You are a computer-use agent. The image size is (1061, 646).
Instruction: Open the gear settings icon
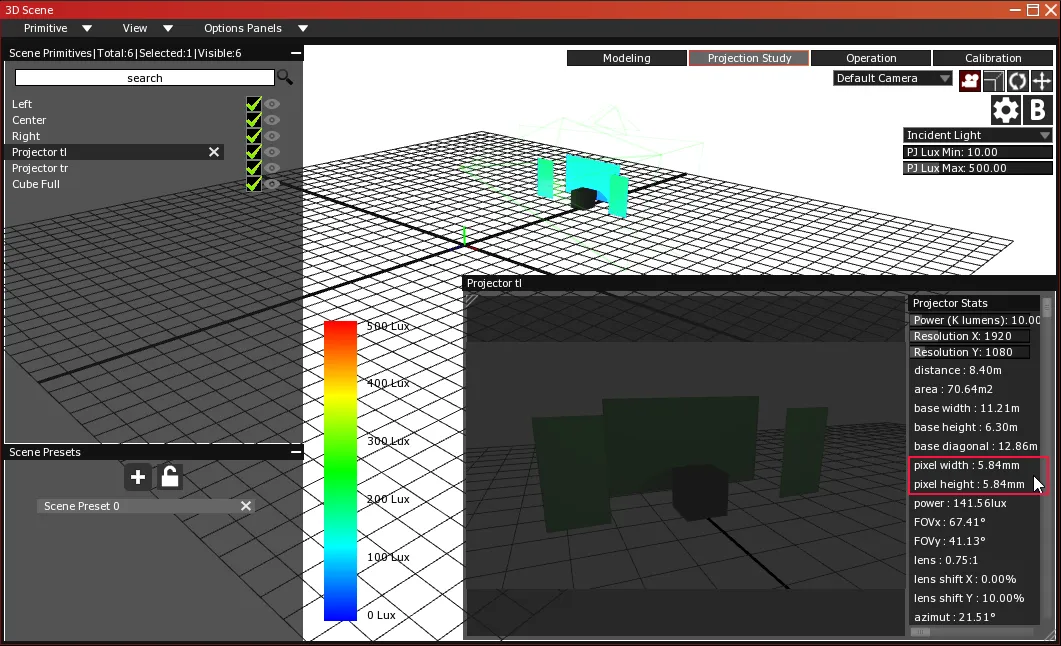(x=1006, y=110)
